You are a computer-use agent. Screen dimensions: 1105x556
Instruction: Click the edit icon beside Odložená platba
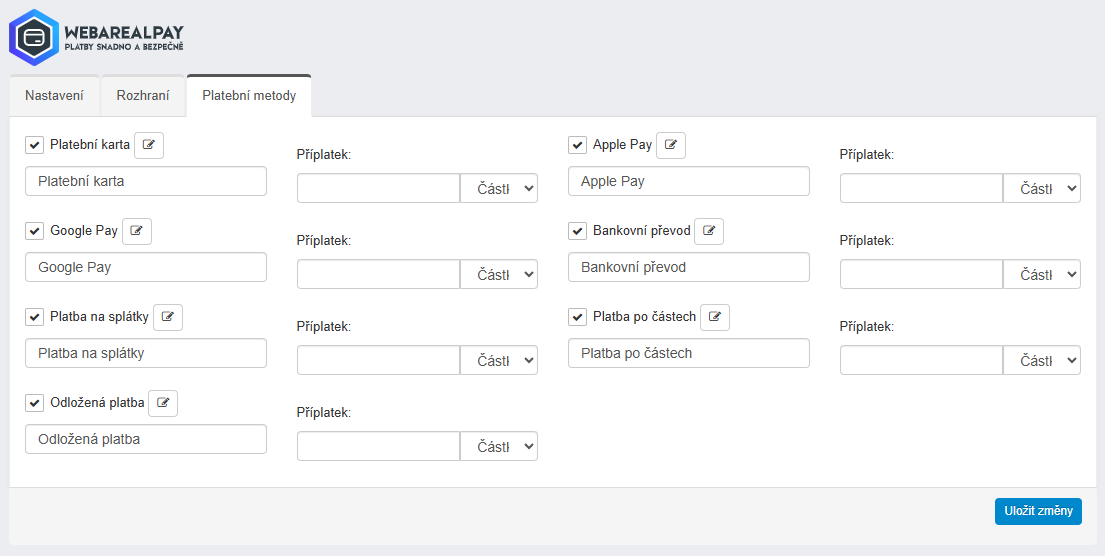pos(163,403)
